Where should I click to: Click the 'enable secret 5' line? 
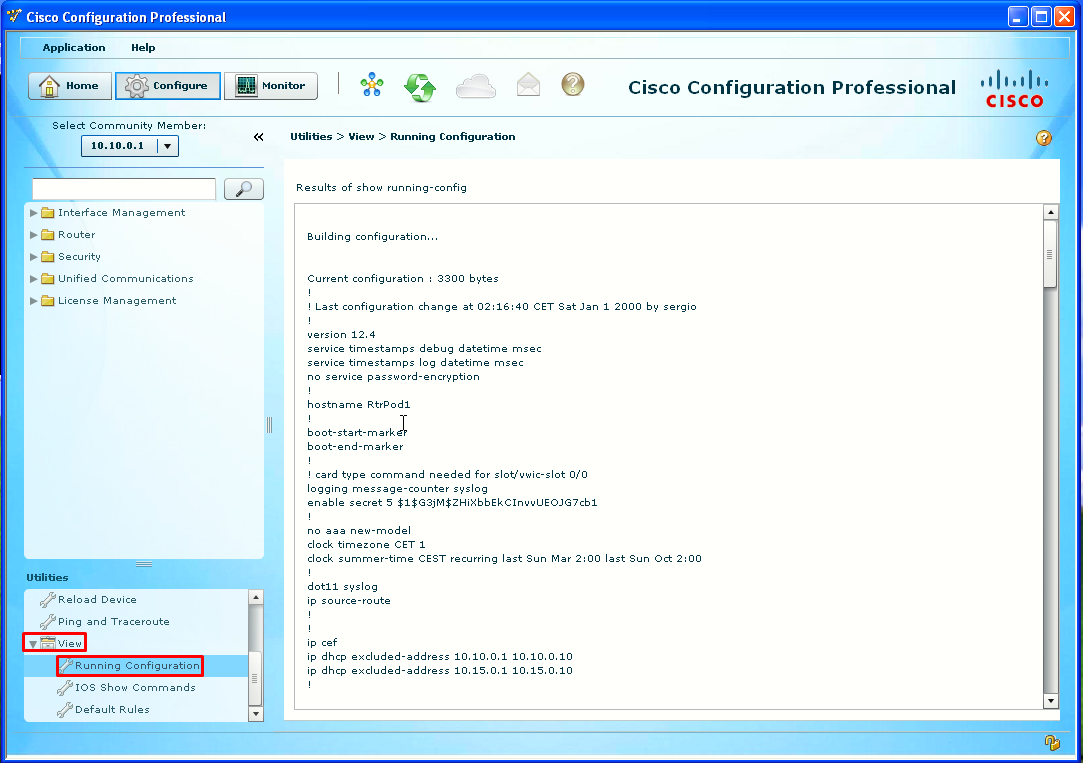[x=452, y=503]
